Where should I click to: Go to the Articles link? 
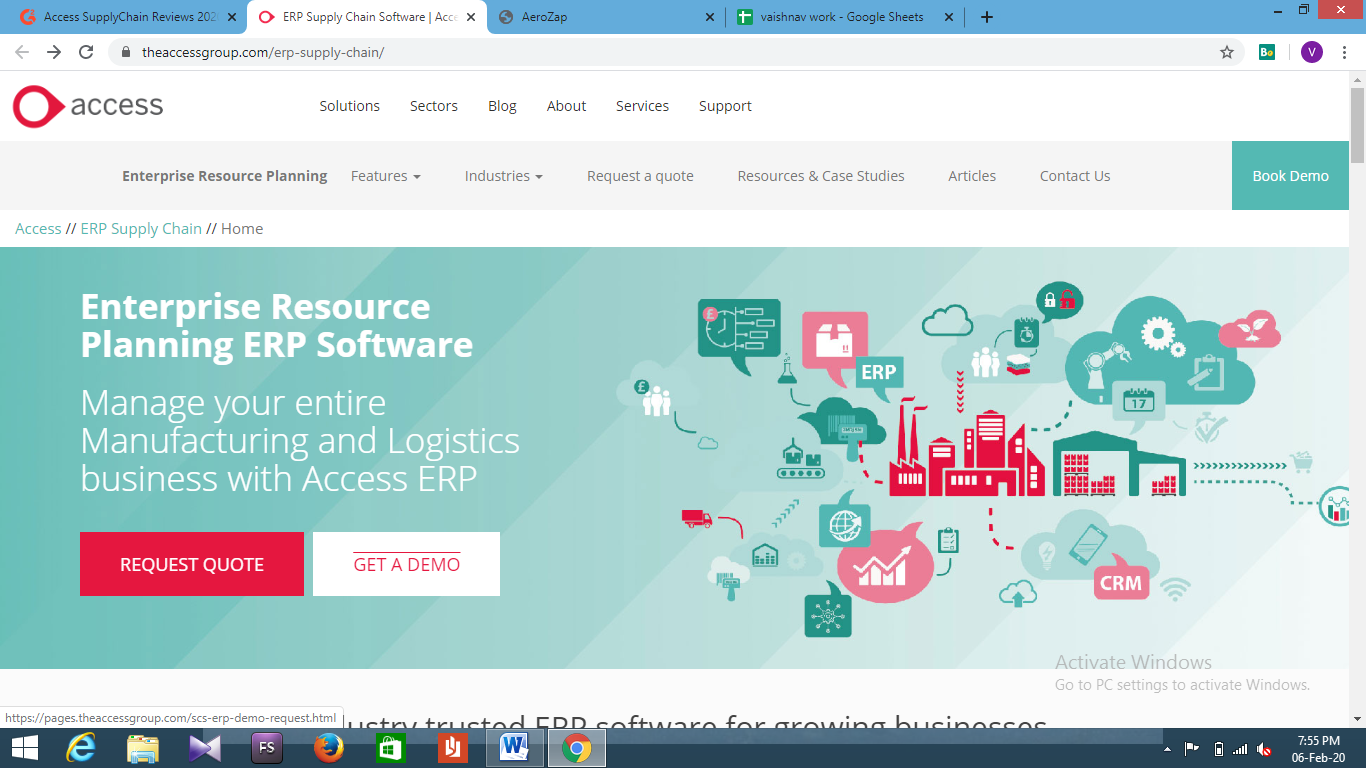pyautogui.click(x=972, y=176)
